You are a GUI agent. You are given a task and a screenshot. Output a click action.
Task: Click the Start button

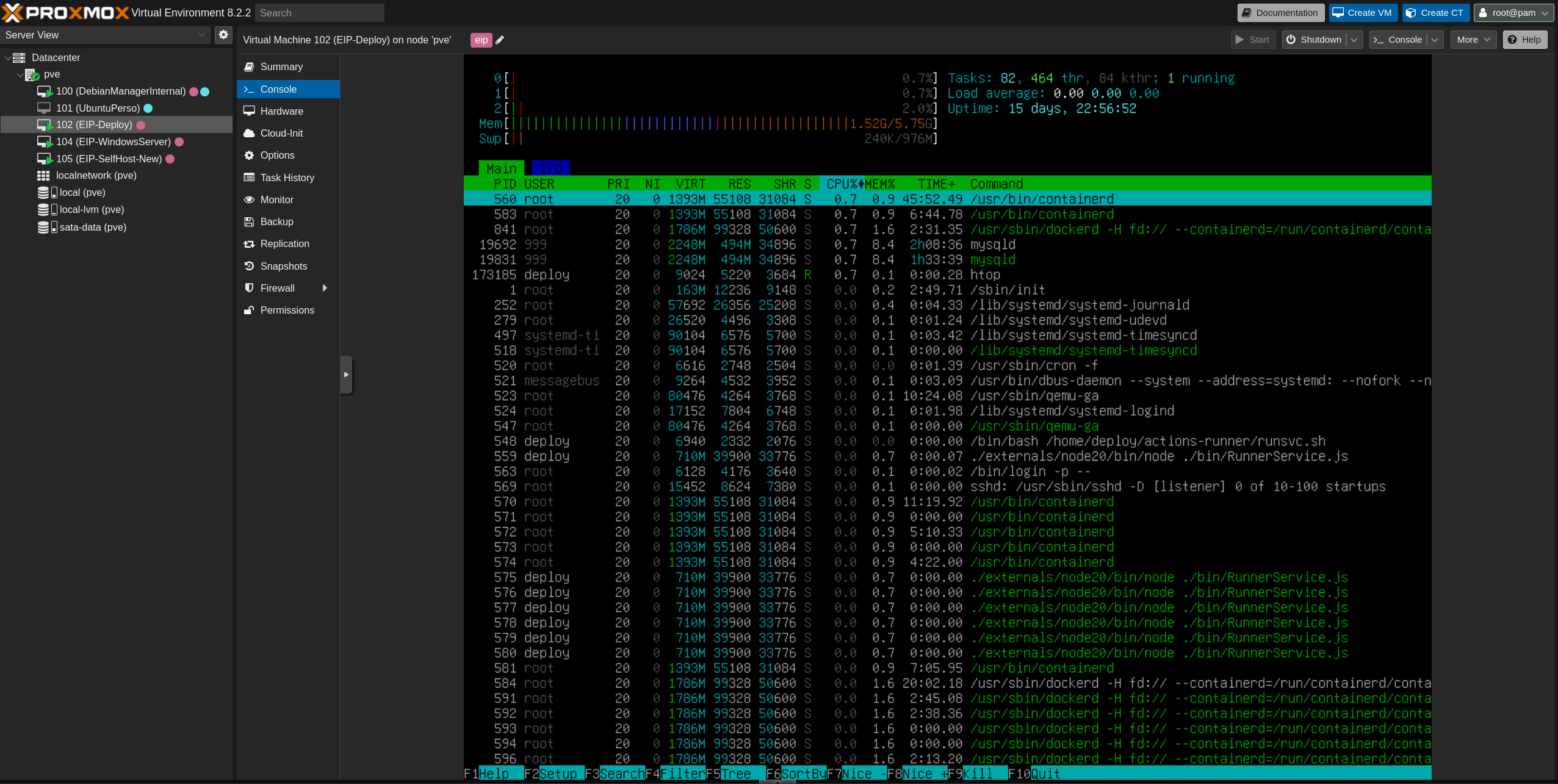point(1253,40)
